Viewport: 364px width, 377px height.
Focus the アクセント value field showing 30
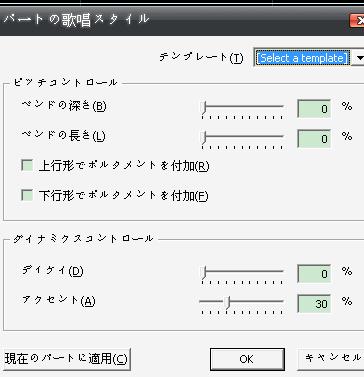(x=314, y=303)
